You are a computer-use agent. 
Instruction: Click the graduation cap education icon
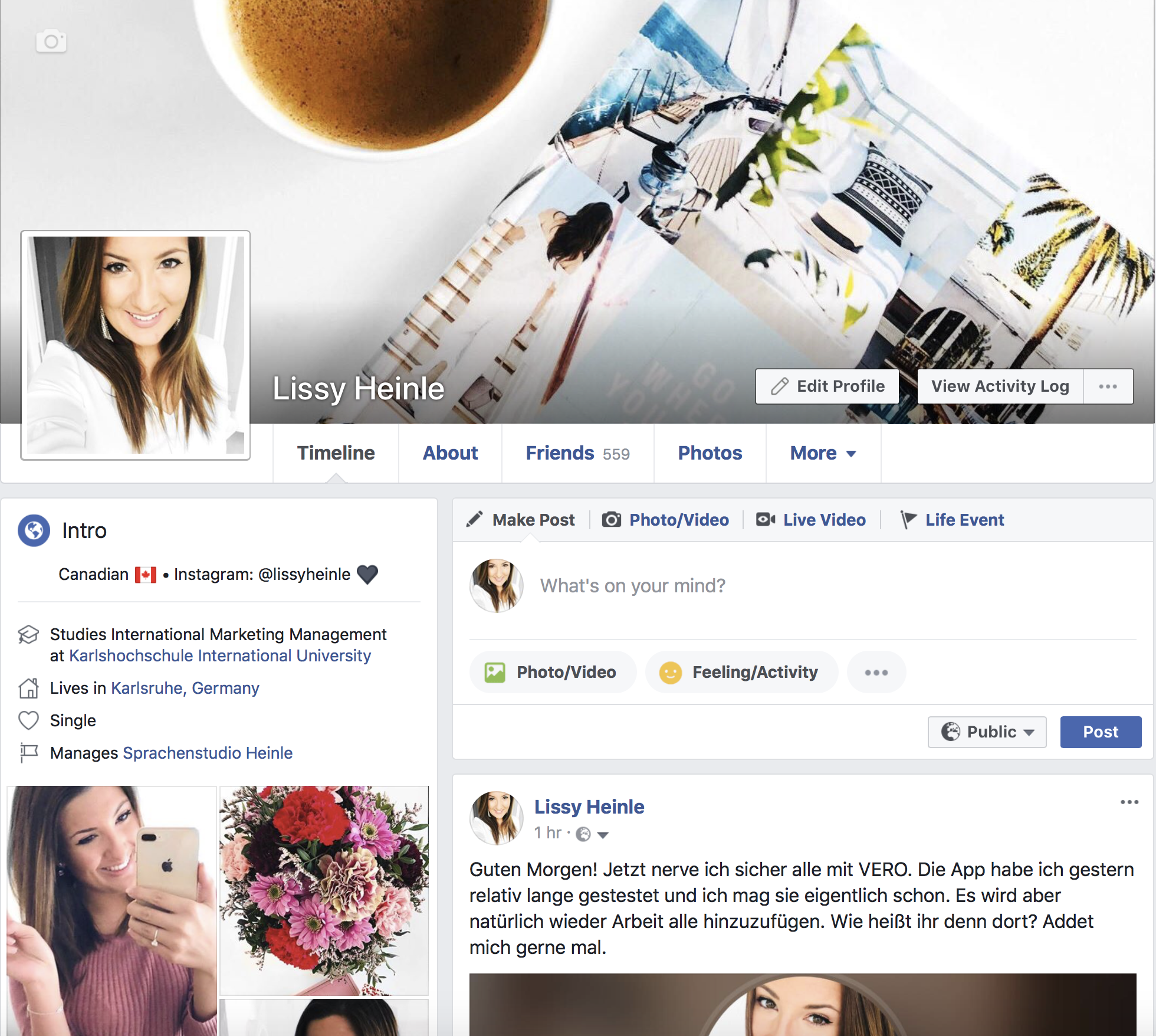[28, 635]
